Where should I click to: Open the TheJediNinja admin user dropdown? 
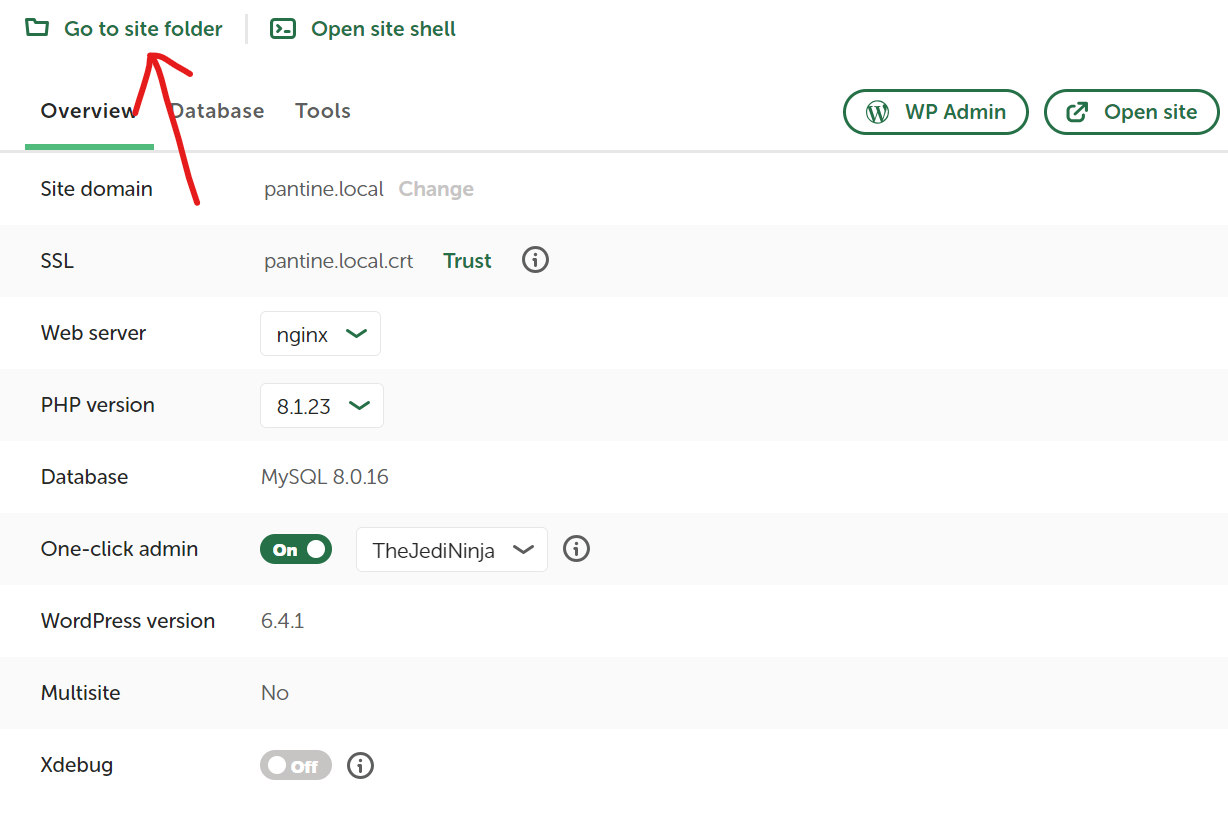[451, 548]
